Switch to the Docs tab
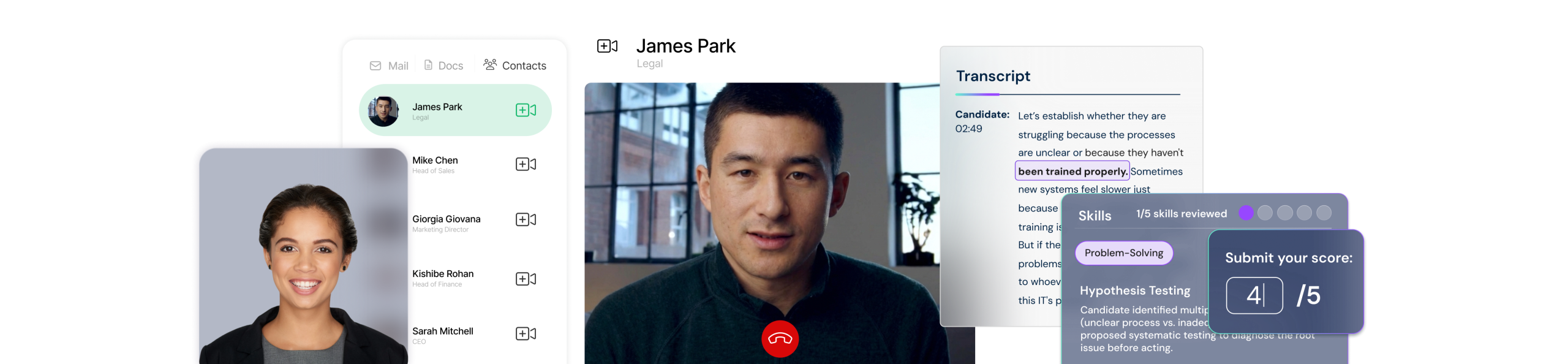The width and height of the screenshot is (1568, 364). click(443, 66)
